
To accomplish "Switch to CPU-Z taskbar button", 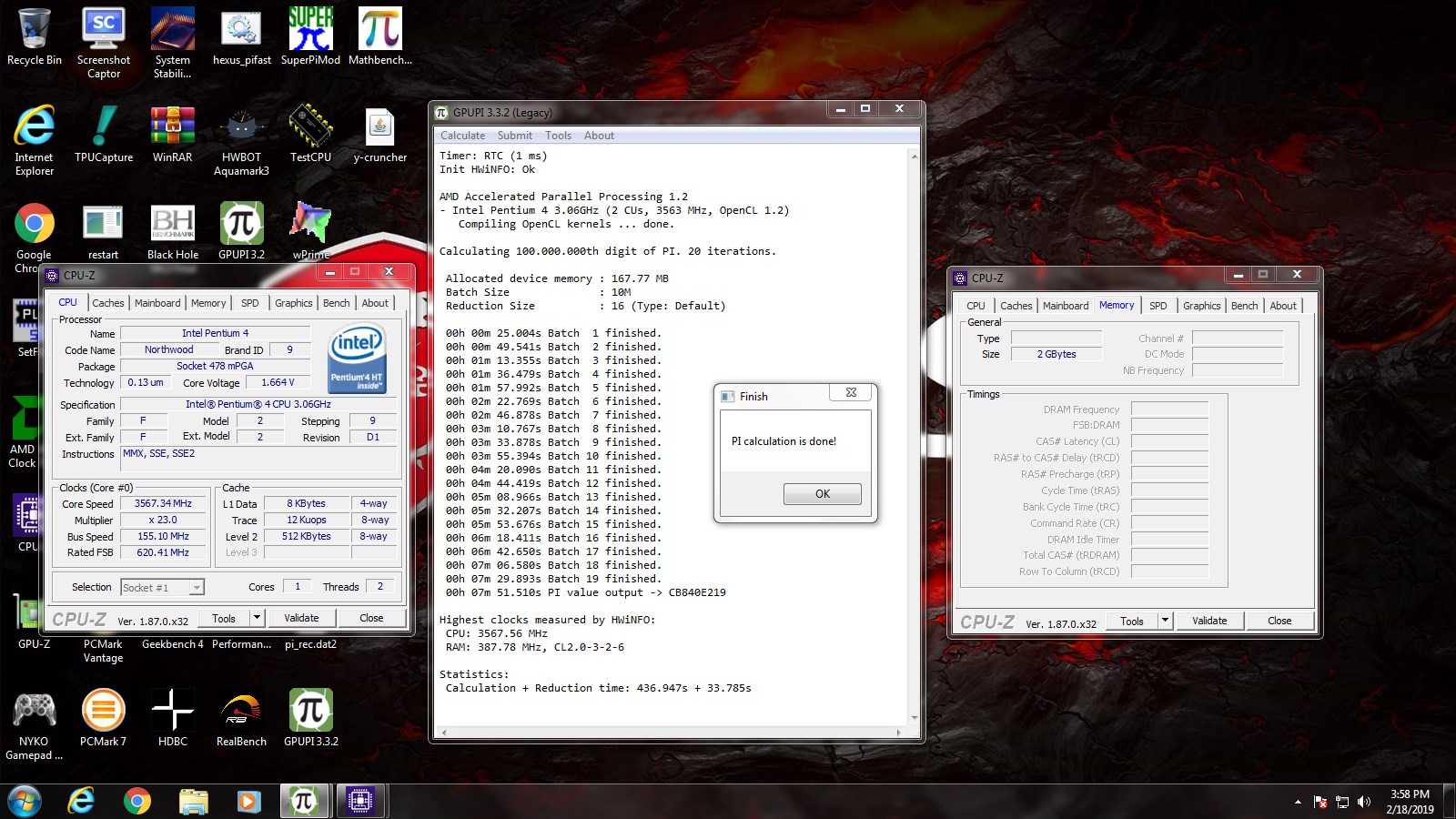I will coord(359,801).
